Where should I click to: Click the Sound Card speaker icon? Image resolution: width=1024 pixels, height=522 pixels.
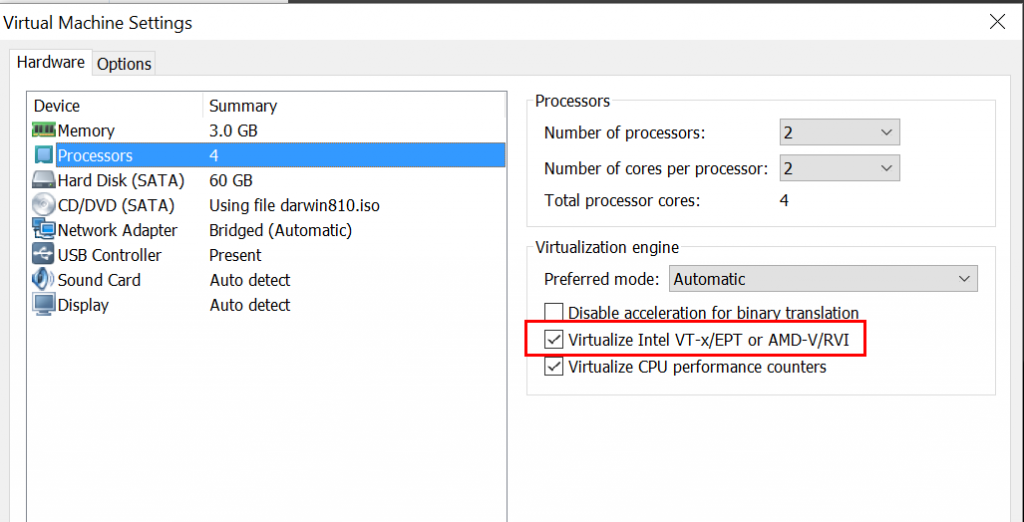pyautogui.click(x=44, y=280)
